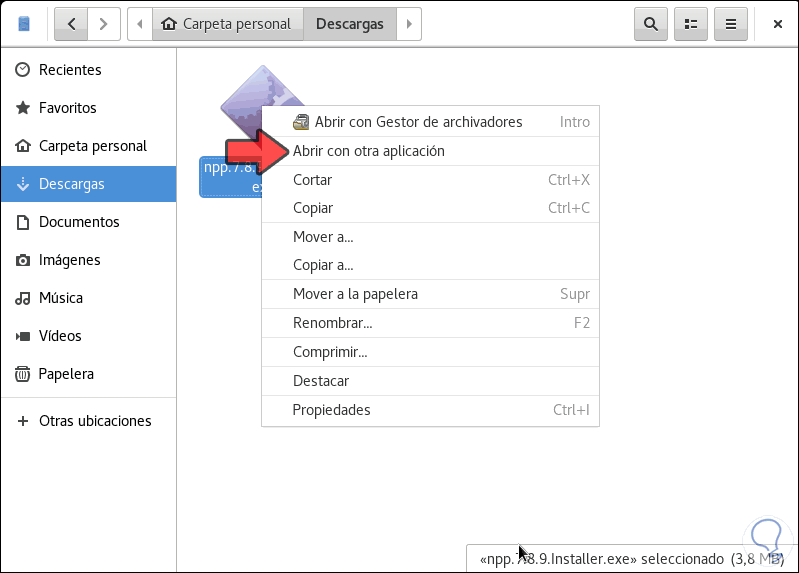
Task: Expand path bar right scroll arrow
Action: coord(408,23)
